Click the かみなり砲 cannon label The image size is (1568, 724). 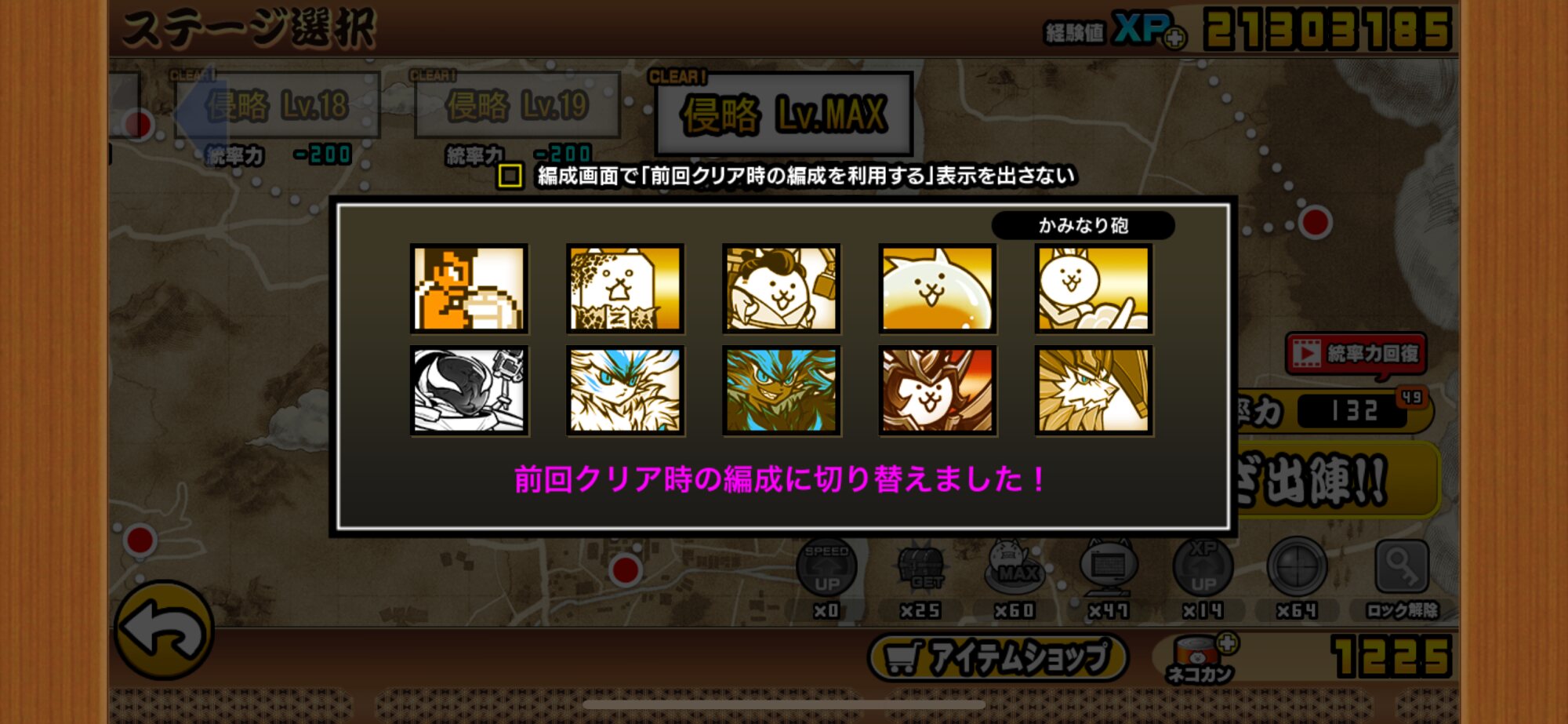(x=1083, y=226)
